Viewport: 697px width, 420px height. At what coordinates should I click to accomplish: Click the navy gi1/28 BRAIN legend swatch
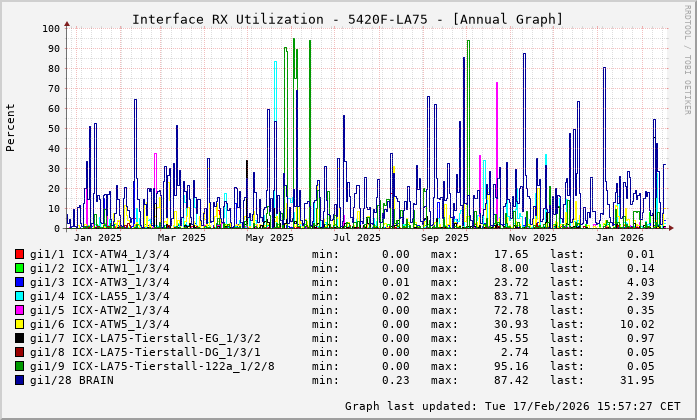[20, 380]
